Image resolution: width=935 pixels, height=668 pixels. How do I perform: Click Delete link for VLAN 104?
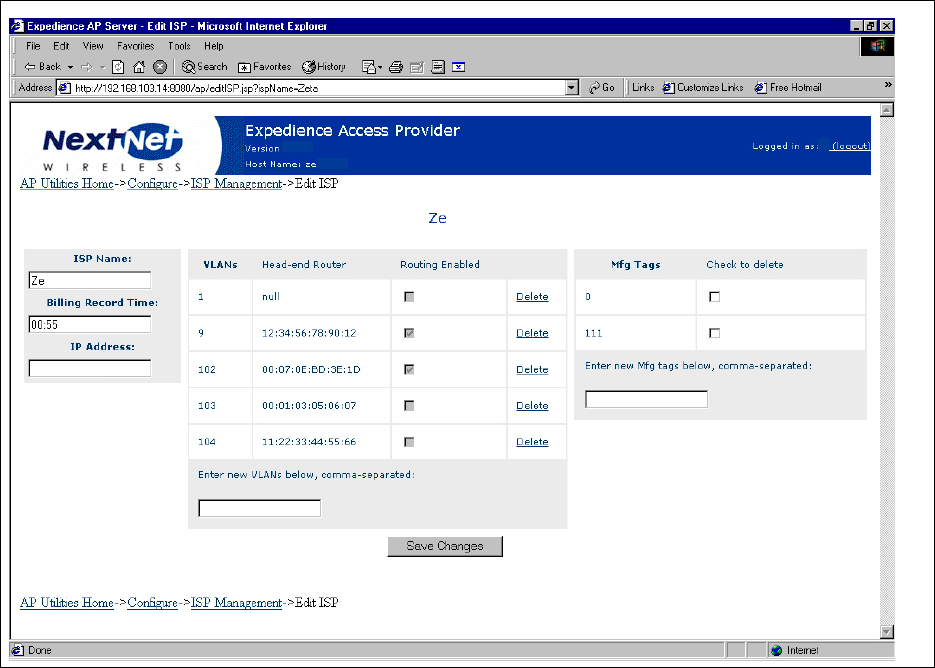point(532,442)
